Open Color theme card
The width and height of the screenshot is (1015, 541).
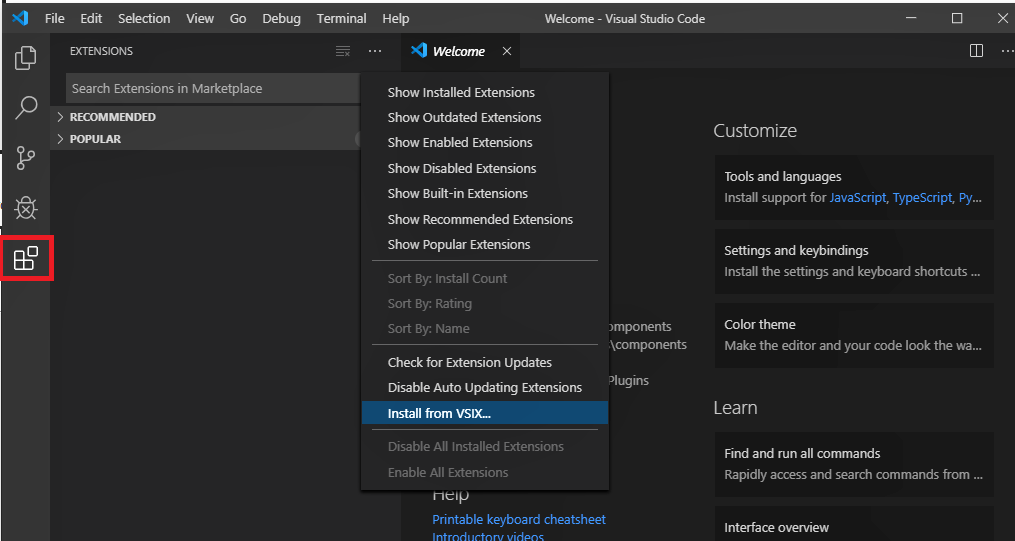854,335
